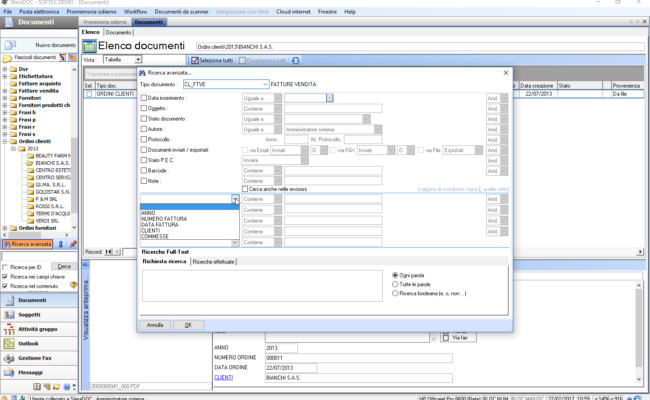Click the blue refresh icon after Deseleziona tutti

click(296, 61)
